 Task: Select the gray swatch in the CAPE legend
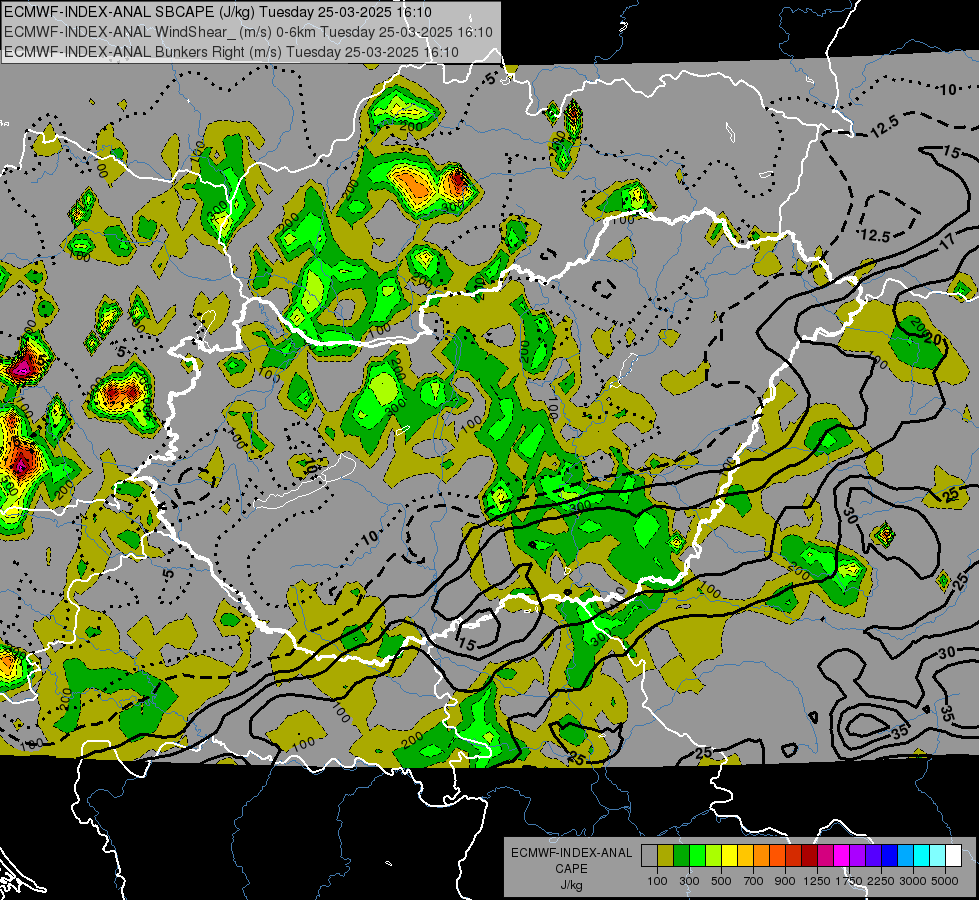pyautogui.click(x=649, y=856)
